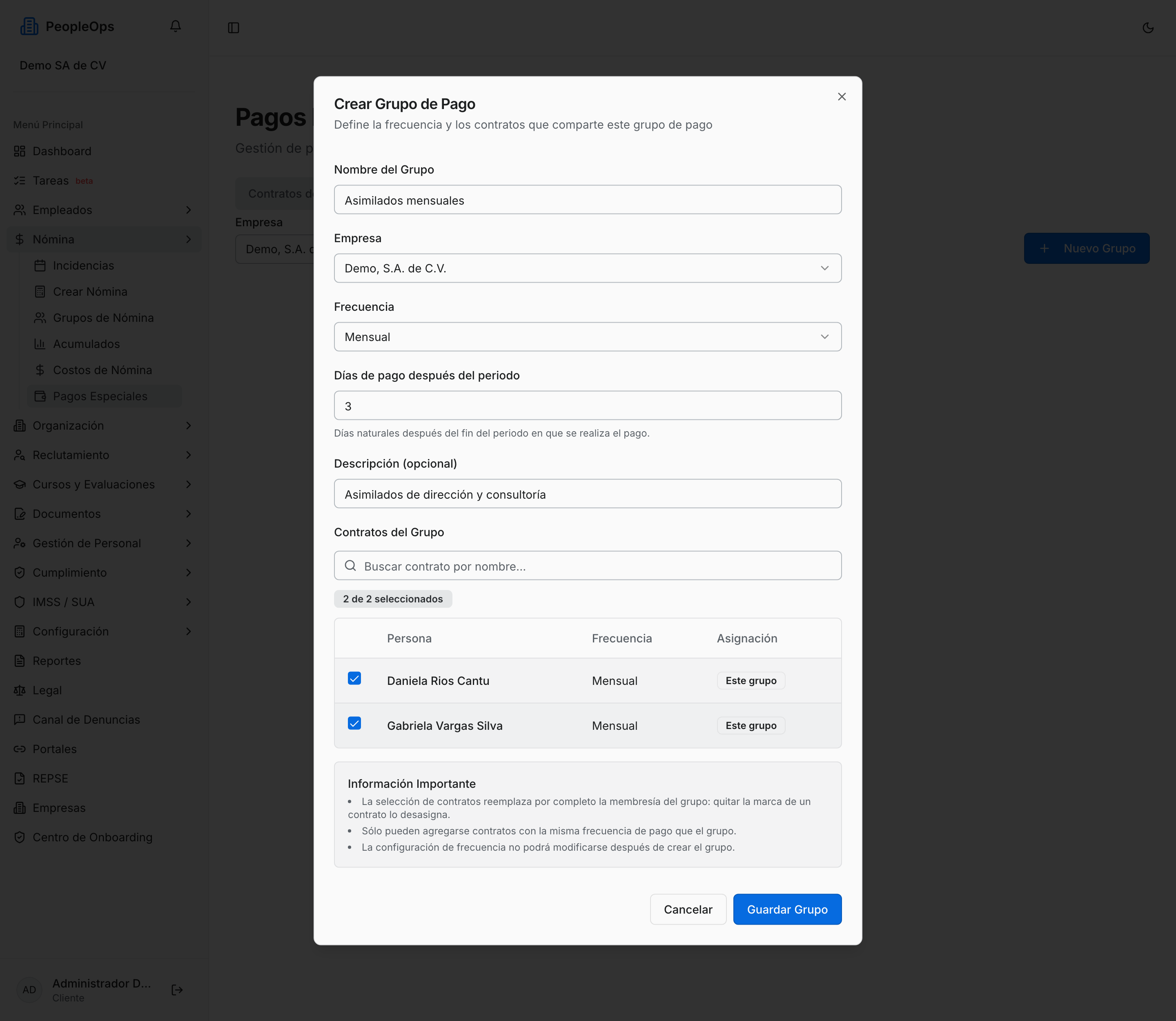Expand the Reclutamiento submenu chevron
The height and width of the screenshot is (1021, 1176).
(x=189, y=455)
